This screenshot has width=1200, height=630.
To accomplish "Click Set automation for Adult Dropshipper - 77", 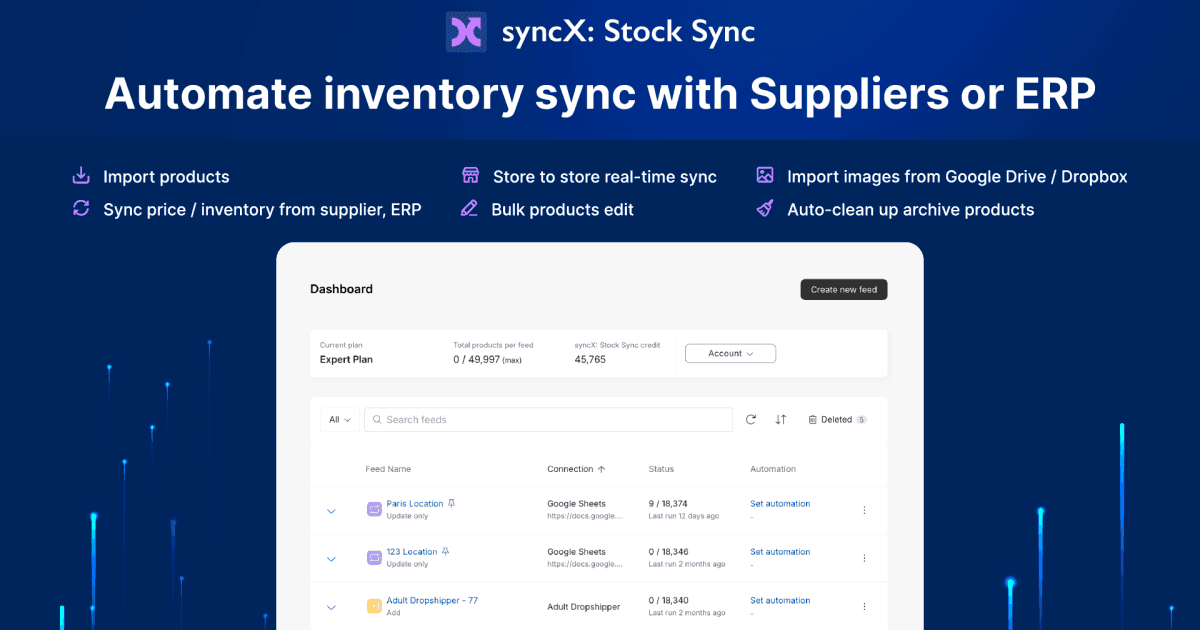I will 780,600.
